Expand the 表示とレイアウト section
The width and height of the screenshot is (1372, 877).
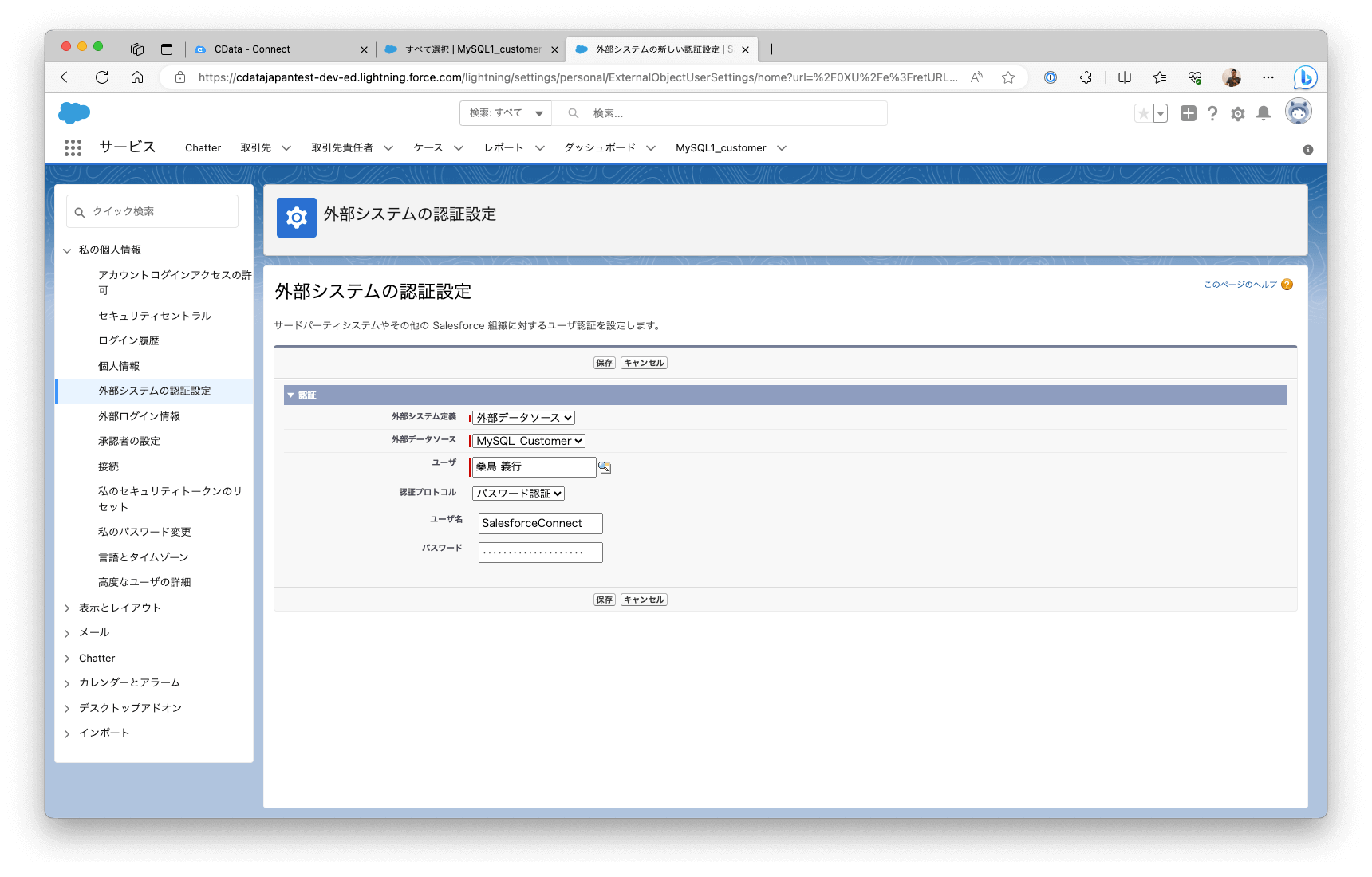tap(67, 608)
